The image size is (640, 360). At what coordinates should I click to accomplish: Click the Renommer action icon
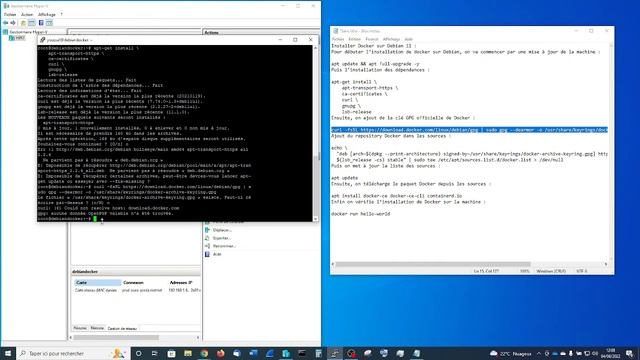[x=207, y=246]
